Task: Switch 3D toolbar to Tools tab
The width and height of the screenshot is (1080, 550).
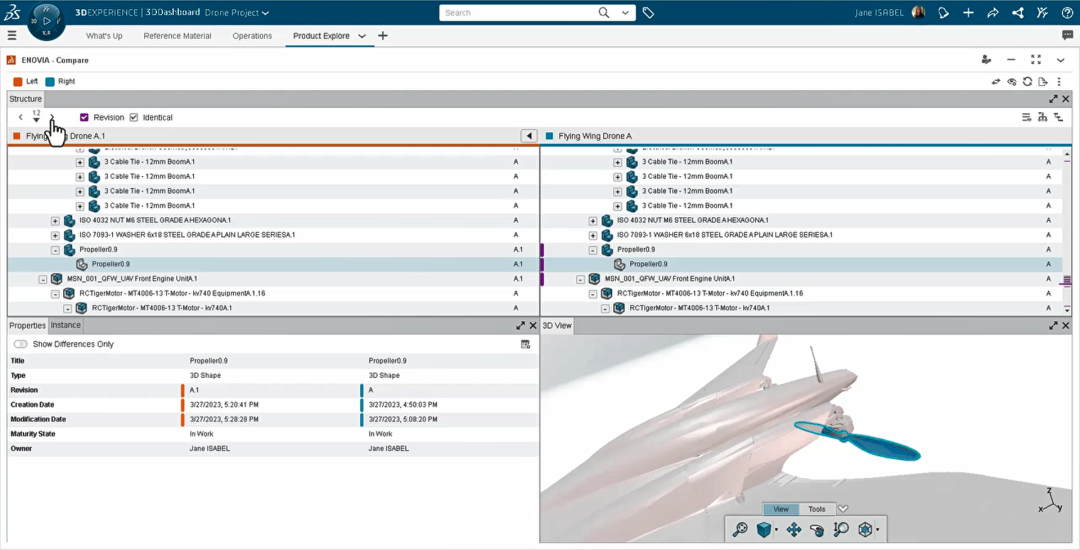Action: pyautogui.click(x=817, y=509)
